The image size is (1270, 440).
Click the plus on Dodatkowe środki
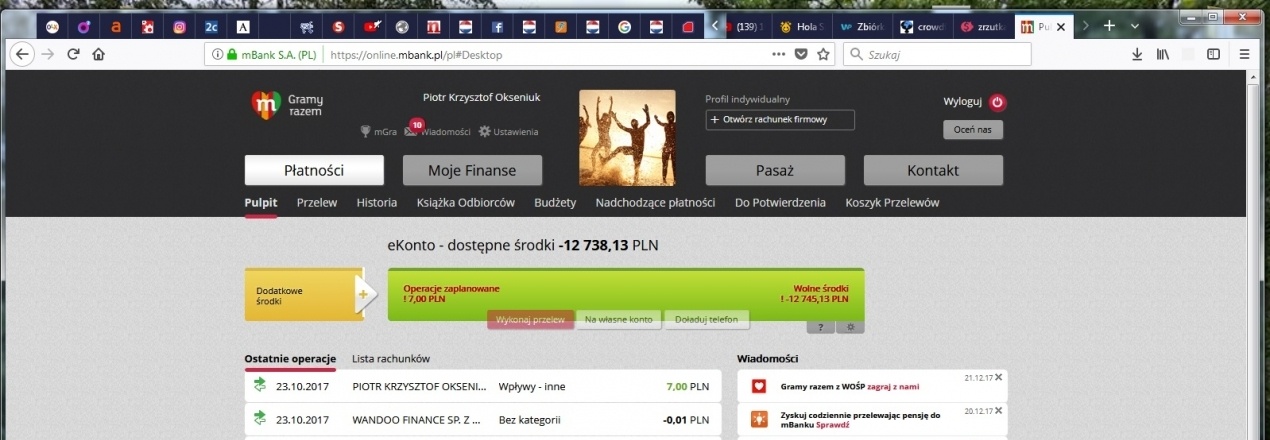click(362, 294)
